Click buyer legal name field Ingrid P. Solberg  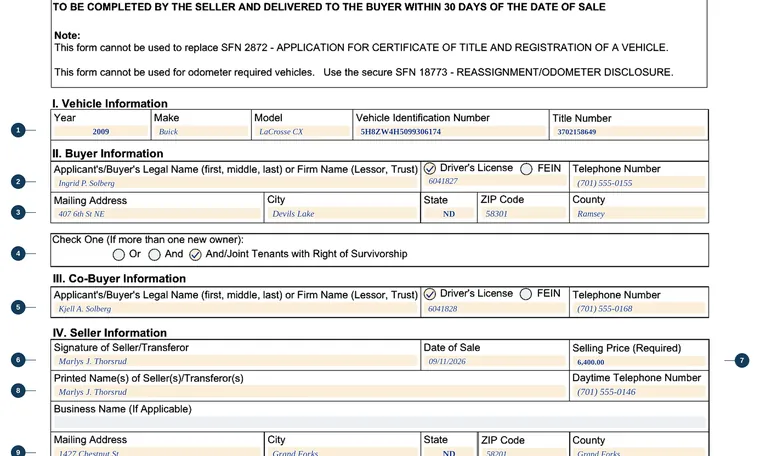tap(235, 183)
